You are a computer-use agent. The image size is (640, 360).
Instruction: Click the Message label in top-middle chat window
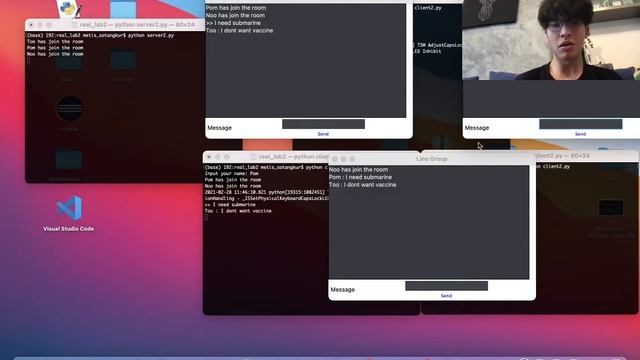click(x=220, y=128)
